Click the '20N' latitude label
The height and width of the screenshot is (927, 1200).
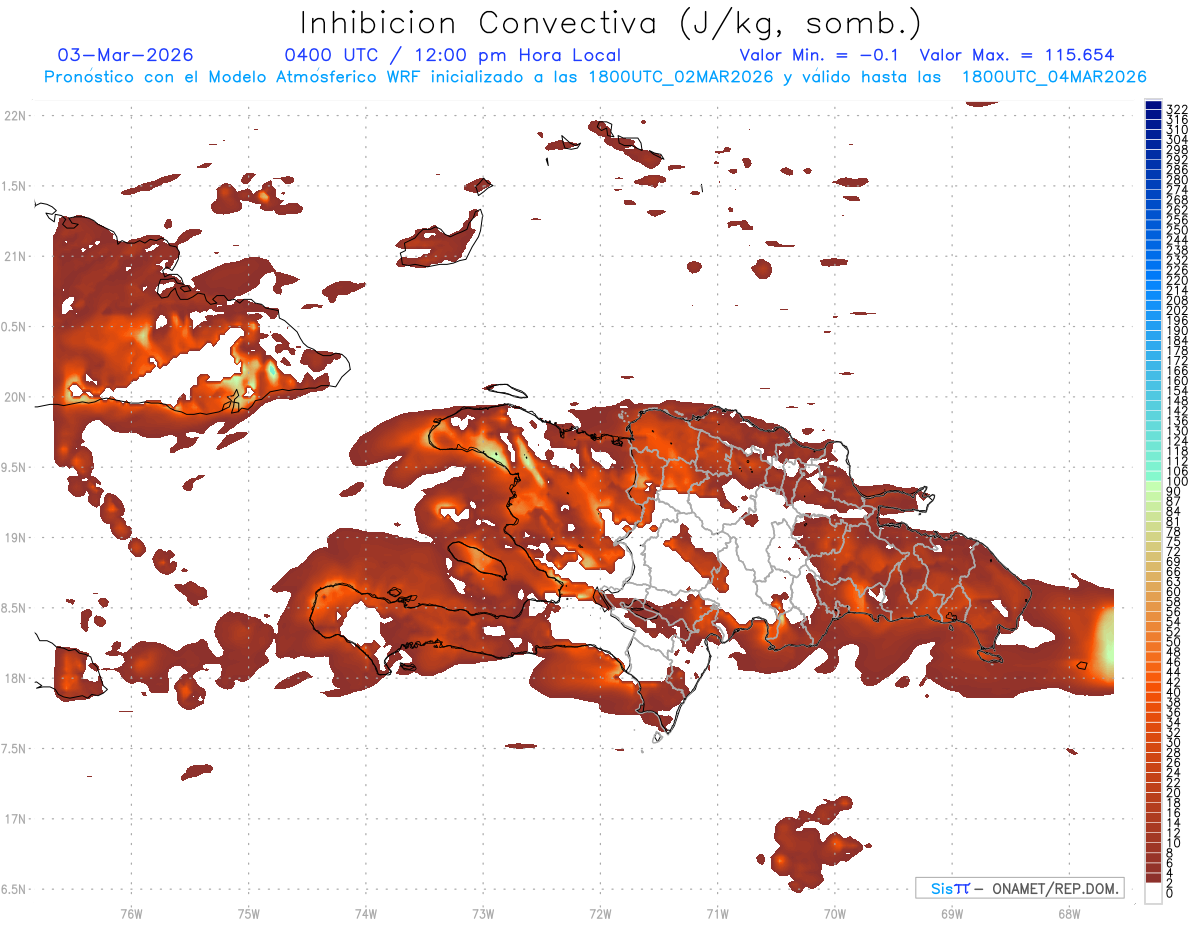pos(15,397)
